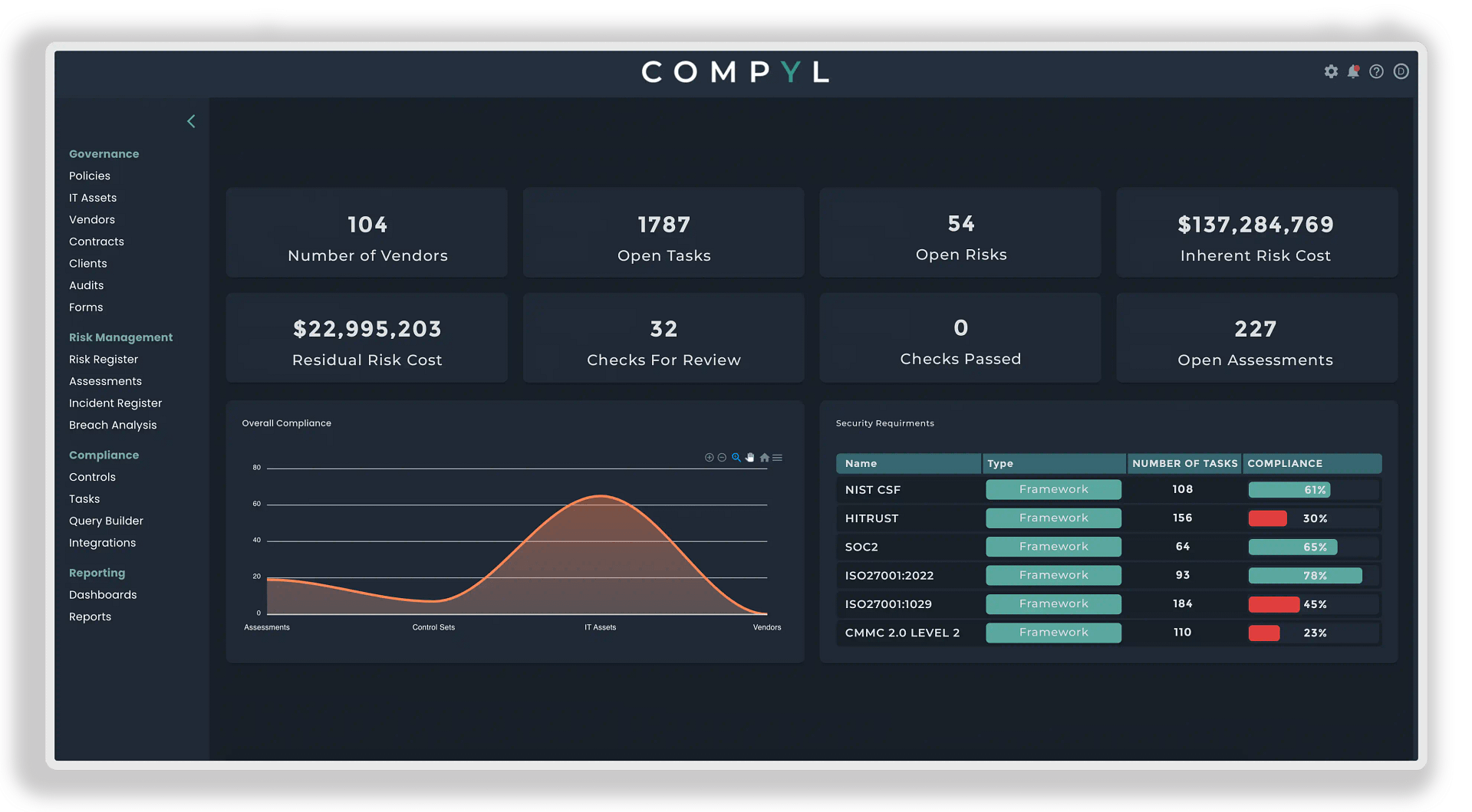This screenshot has height=812, width=1472.
Task: Click the HITRUST Framework button
Action: pyautogui.click(x=1053, y=518)
